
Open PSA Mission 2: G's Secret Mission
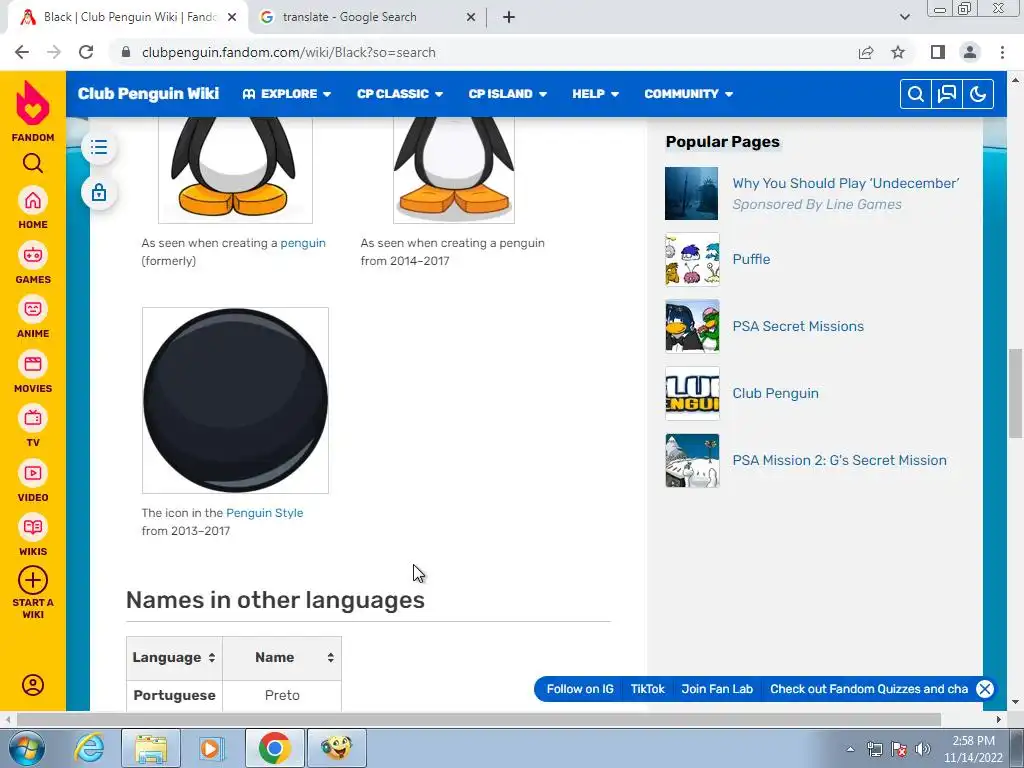pos(839,460)
